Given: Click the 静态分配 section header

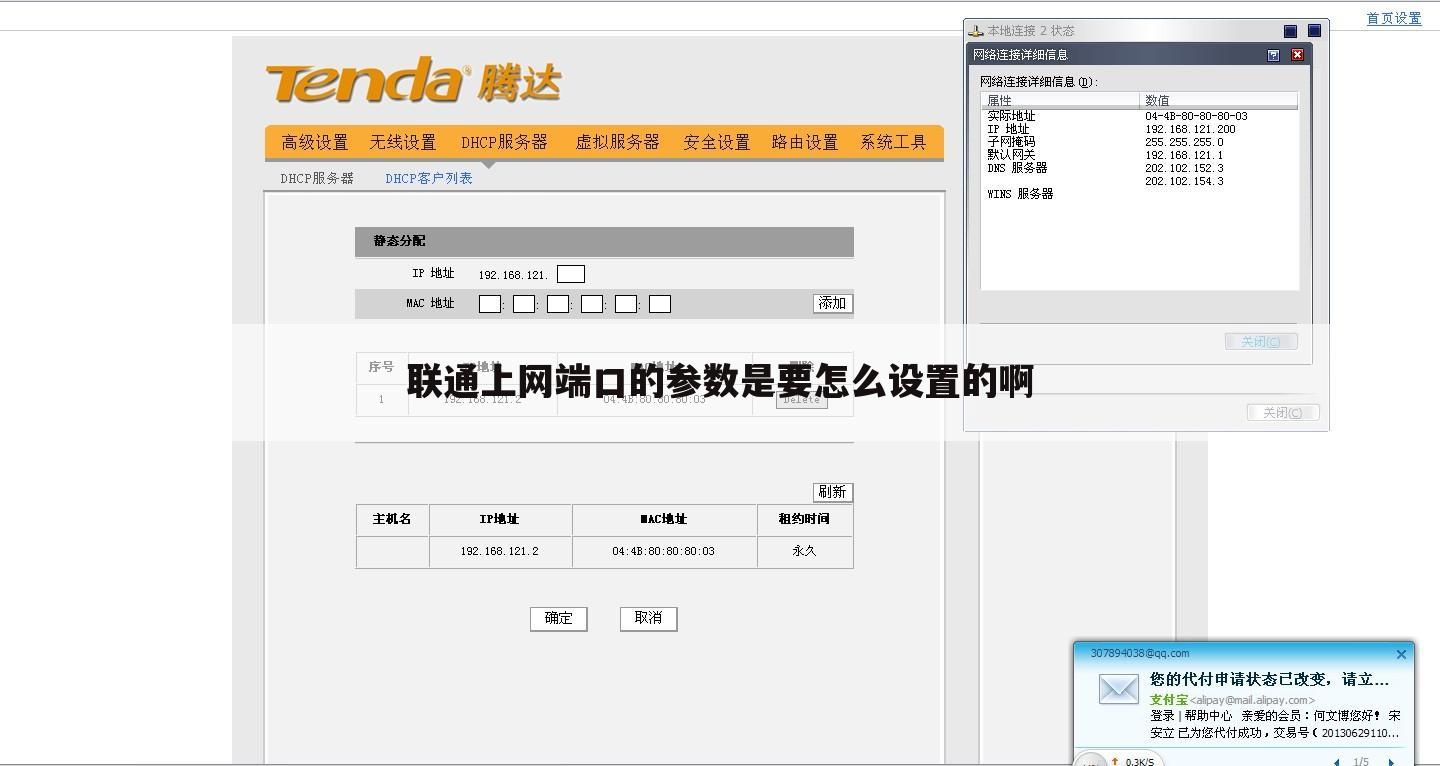Looking at the screenshot, I should click(x=604, y=241).
